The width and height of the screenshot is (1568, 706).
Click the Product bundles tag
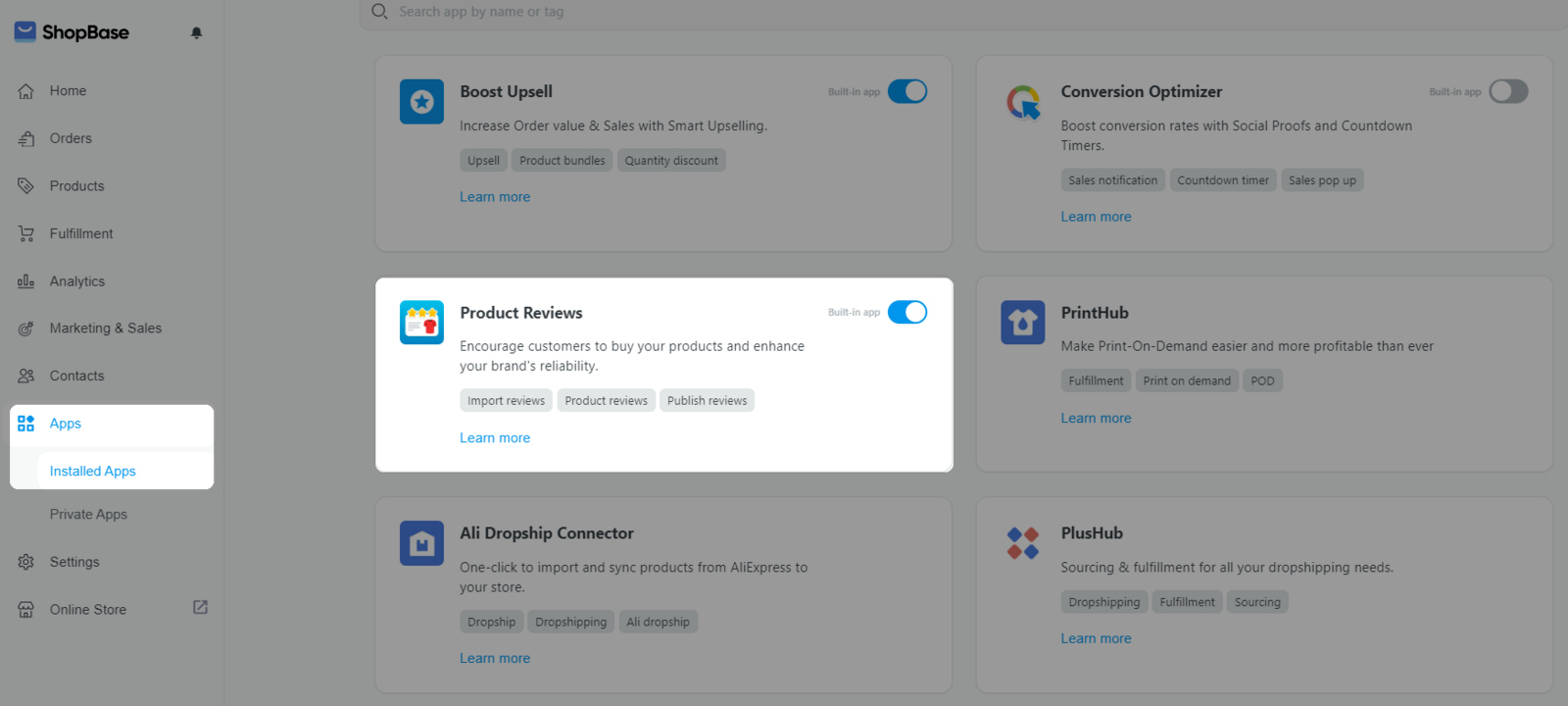563,161
